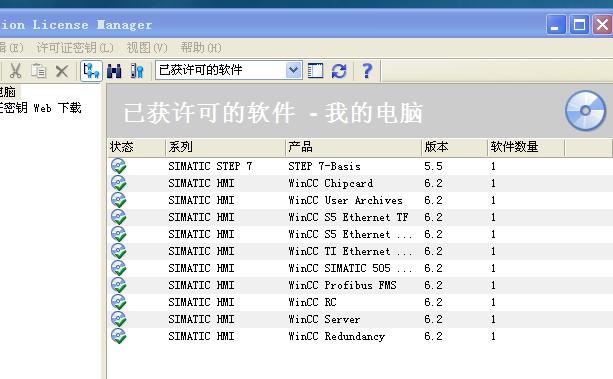Screen dimensions: 613x379
Task: Select the WinCC Chipcard product
Action: 330,183
